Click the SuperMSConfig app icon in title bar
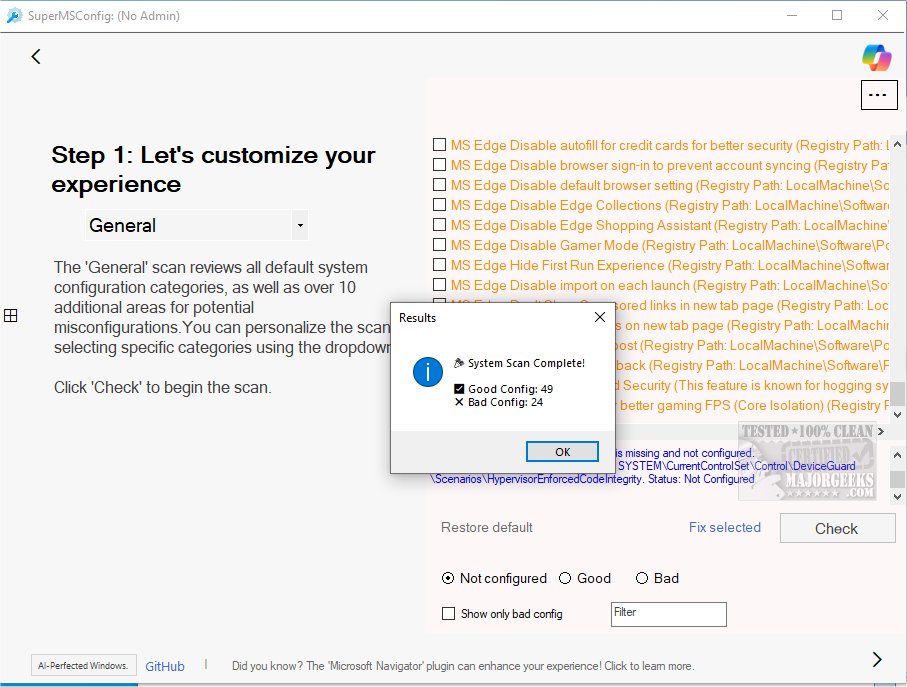 14,16
